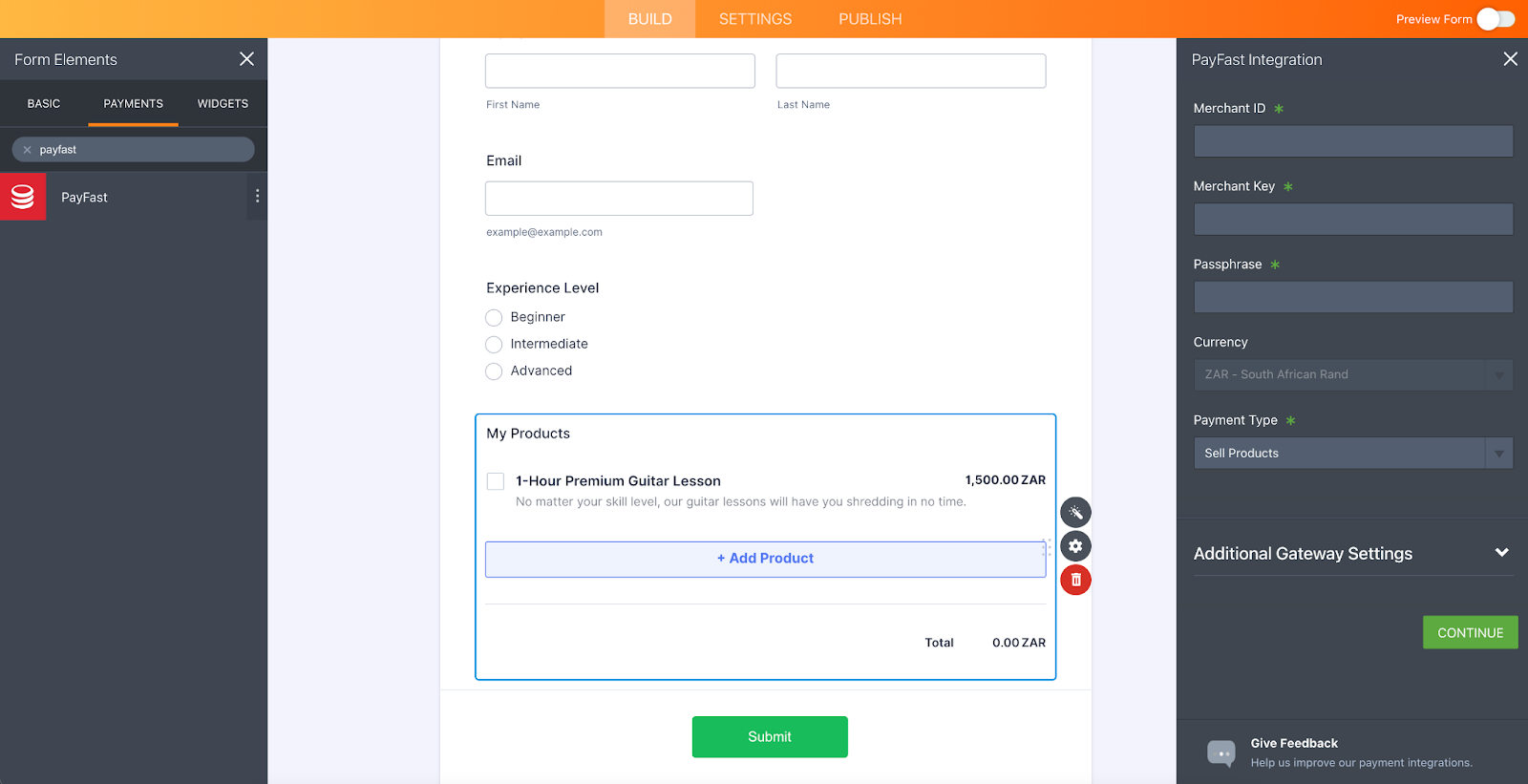Close the PayFast Integration panel
Screen dimensions: 1528x784
[1510, 59]
